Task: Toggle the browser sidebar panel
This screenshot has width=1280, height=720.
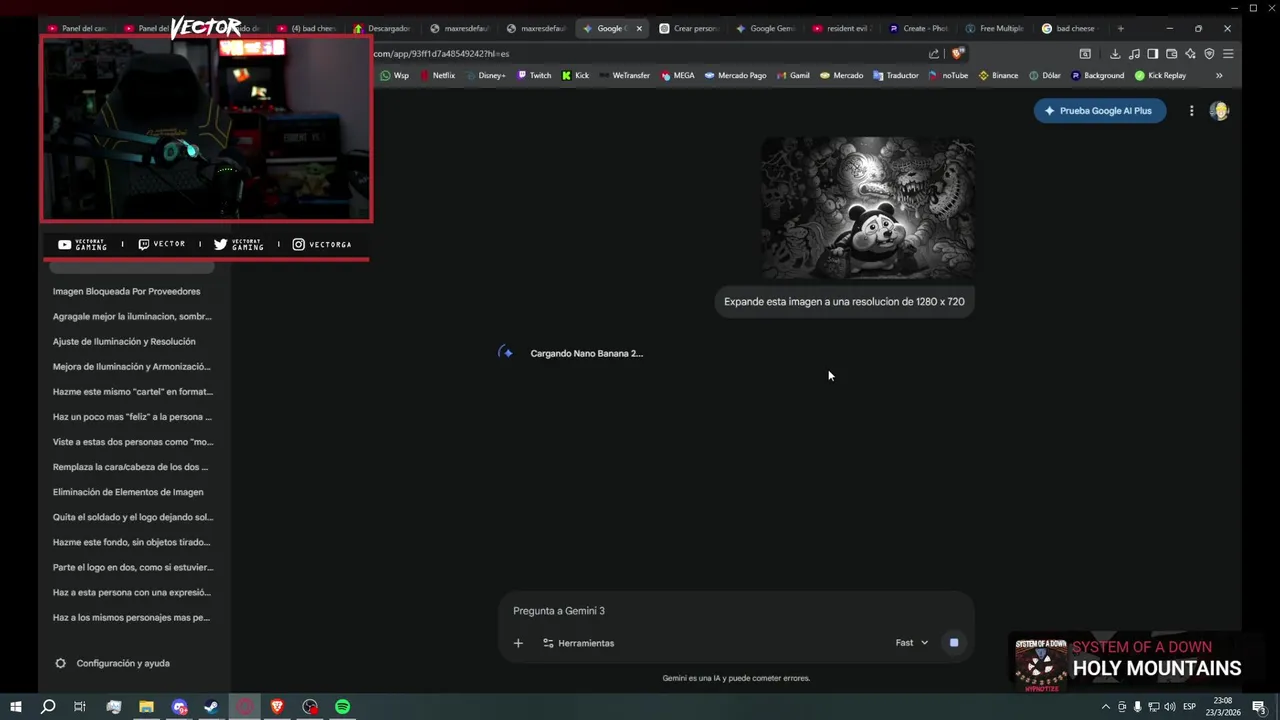Action: pos(1153,54)
